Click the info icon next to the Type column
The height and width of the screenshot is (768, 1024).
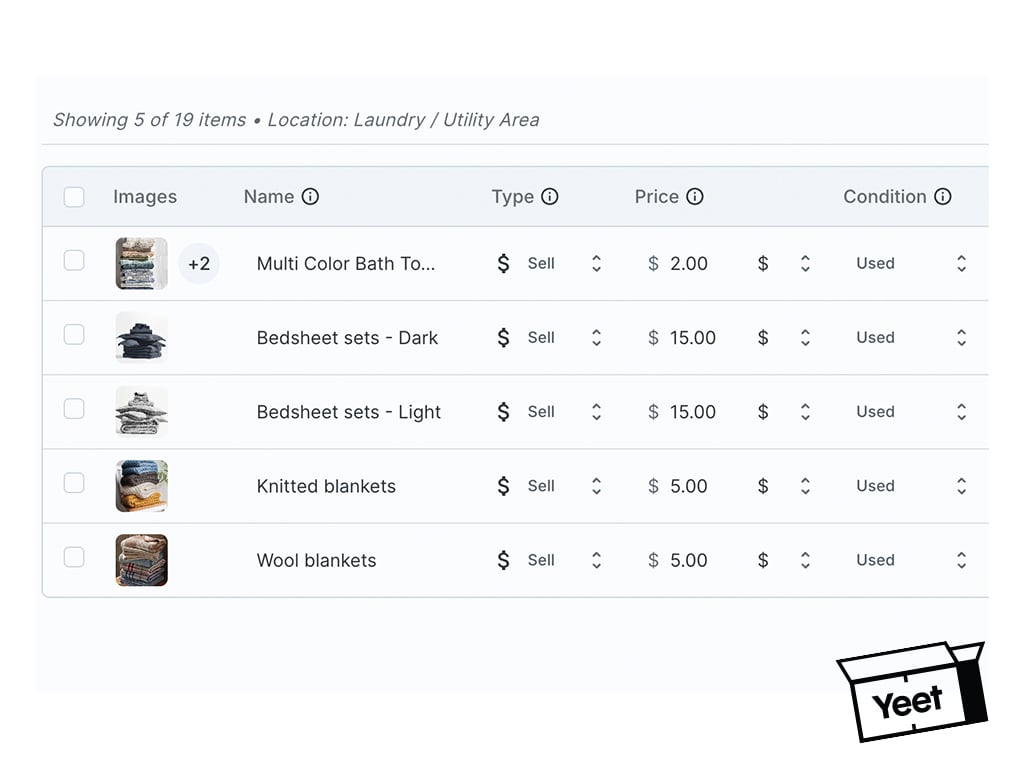click(x=550, y=197)
